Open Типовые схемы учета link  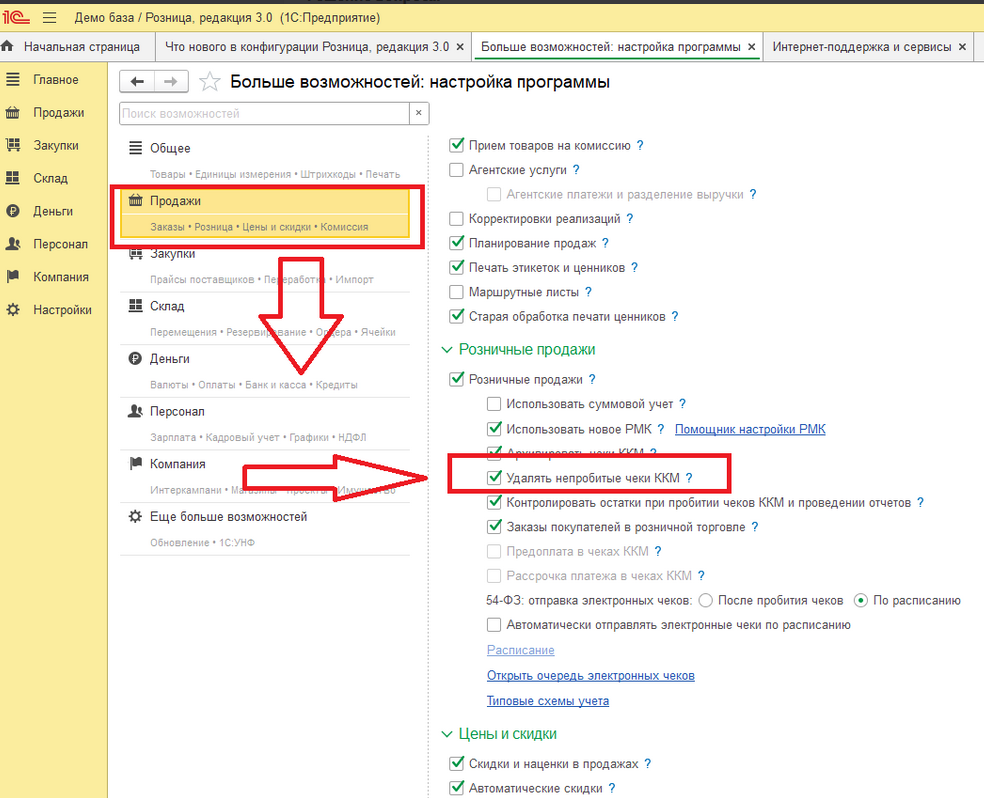click(548, 701)
